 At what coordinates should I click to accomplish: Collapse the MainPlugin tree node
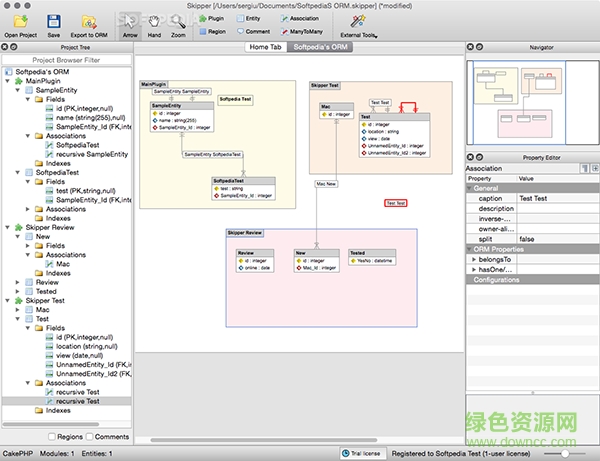pos(8,81)
